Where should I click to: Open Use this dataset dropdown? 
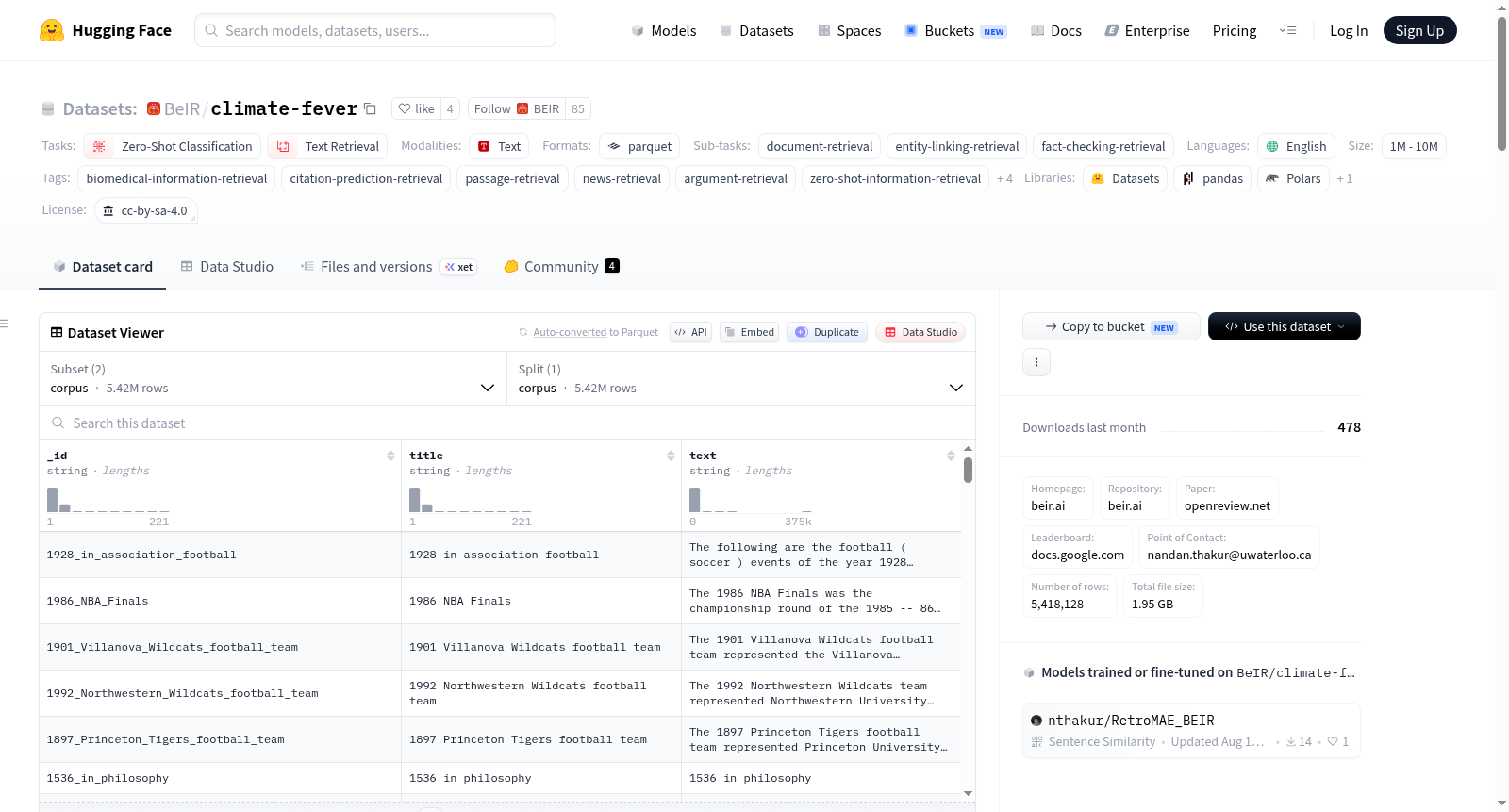[1284, 326]
